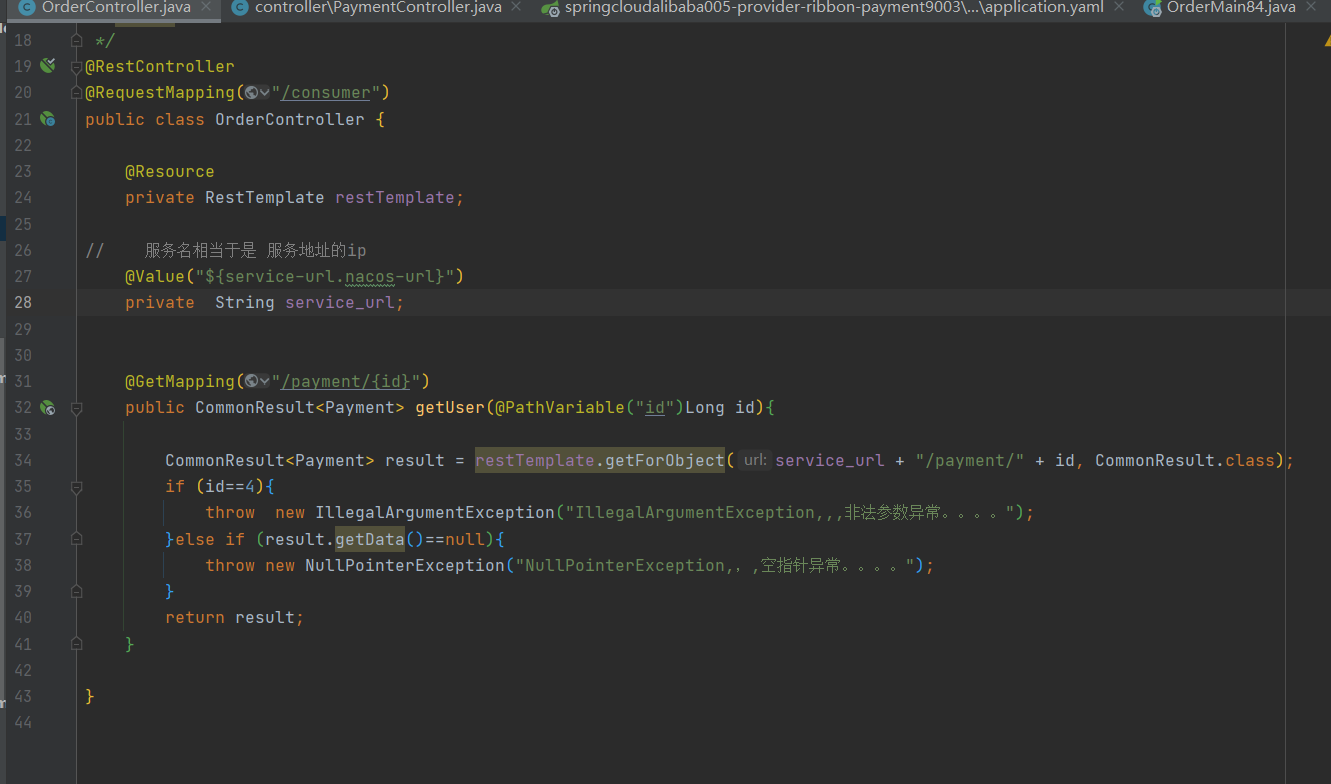The width and height of the screenshot is (1331, 784).
Task: Click the restTemplate field name on line 24
Action: tap(395, 198)
